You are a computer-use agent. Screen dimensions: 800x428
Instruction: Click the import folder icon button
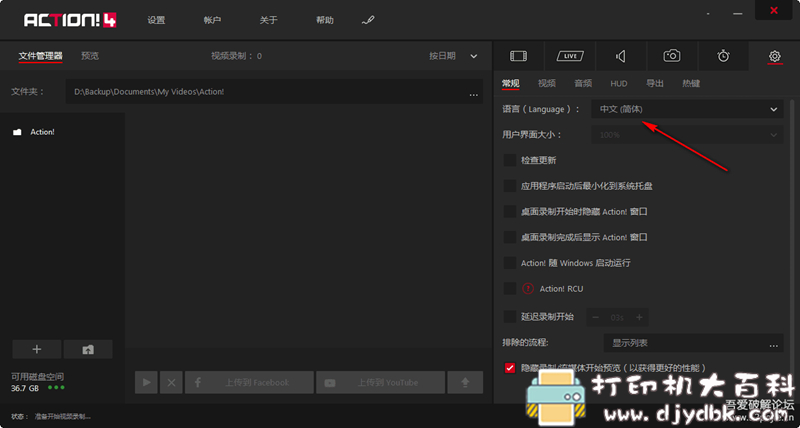[x=88, y=349]
